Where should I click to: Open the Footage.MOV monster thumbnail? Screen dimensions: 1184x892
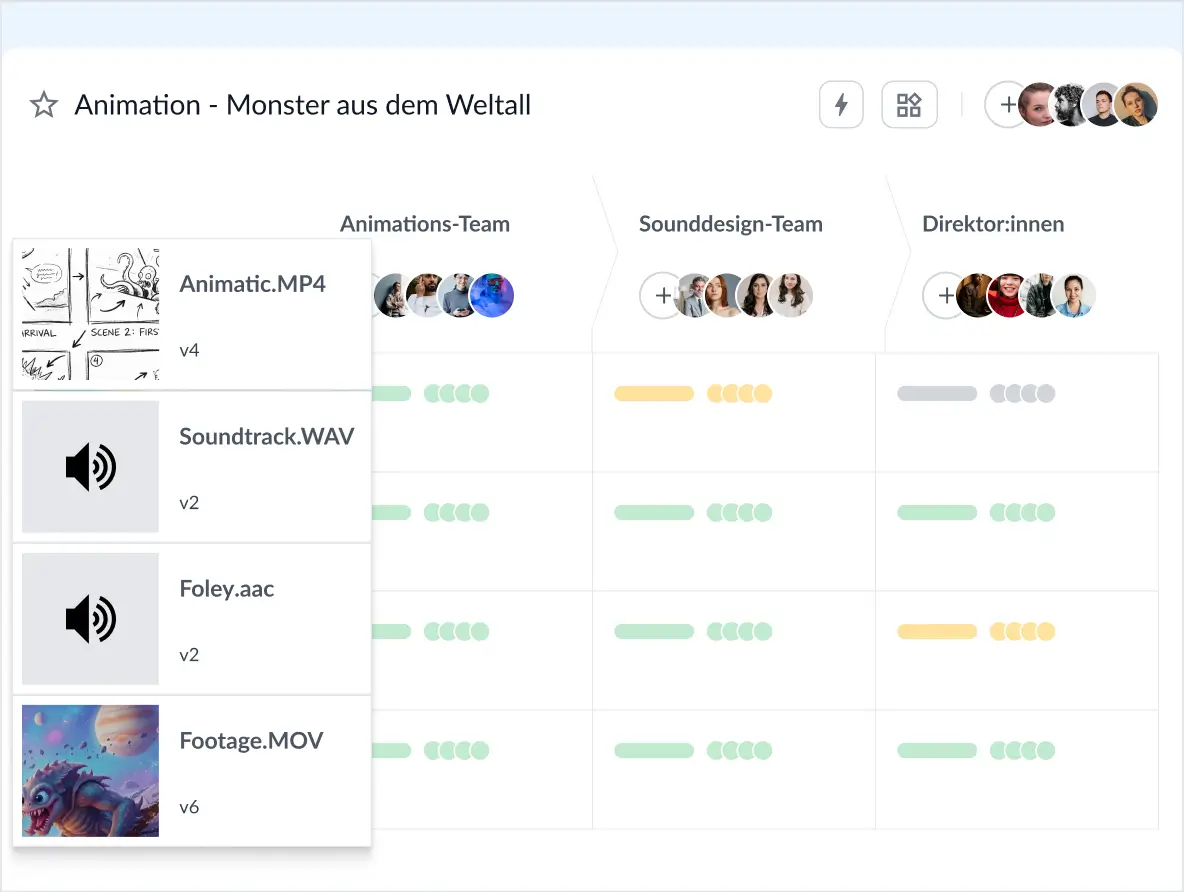click(91, 770)
